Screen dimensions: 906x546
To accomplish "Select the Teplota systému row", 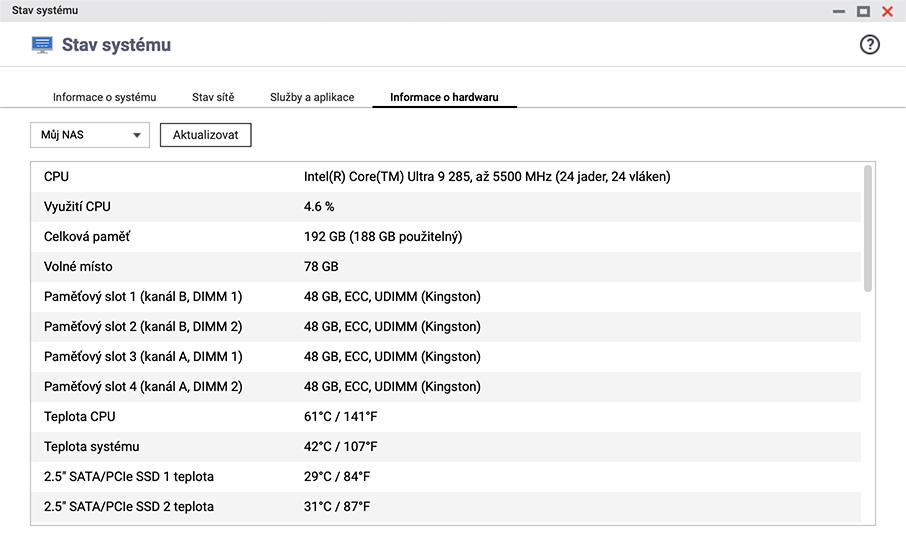I will pyautogui.click(x=446, y=447).
